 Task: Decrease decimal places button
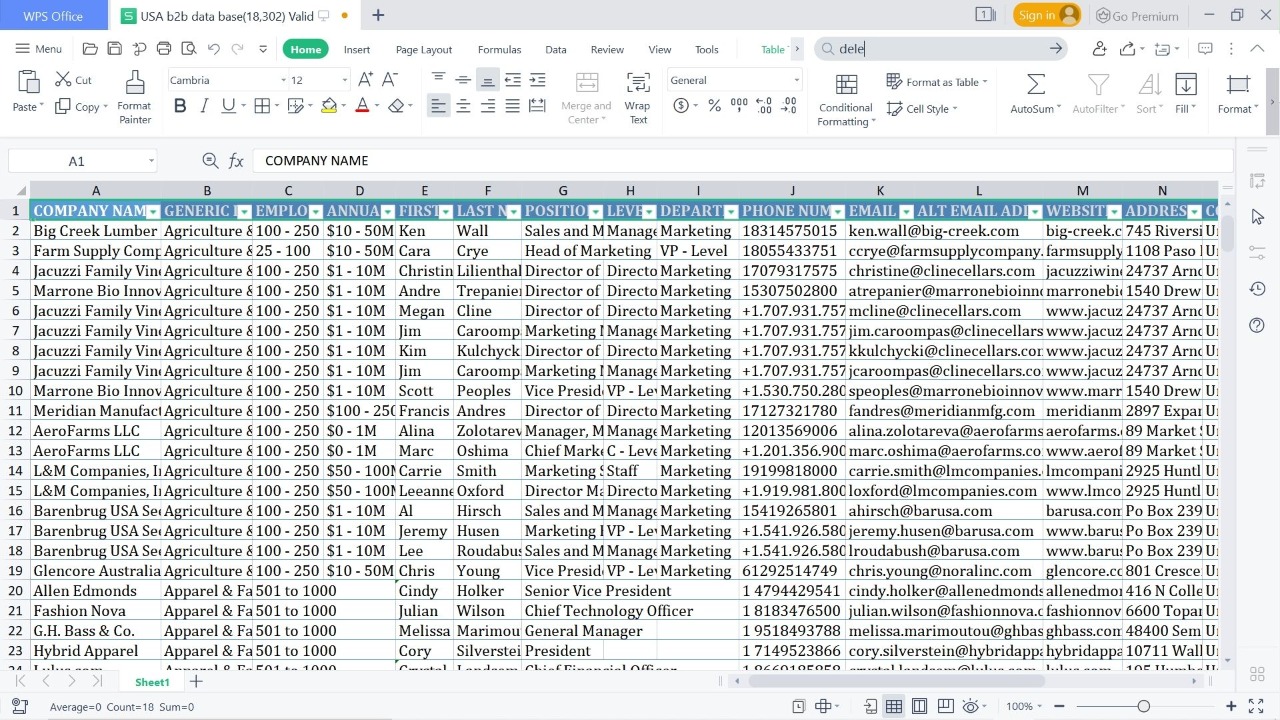point(789,106)
